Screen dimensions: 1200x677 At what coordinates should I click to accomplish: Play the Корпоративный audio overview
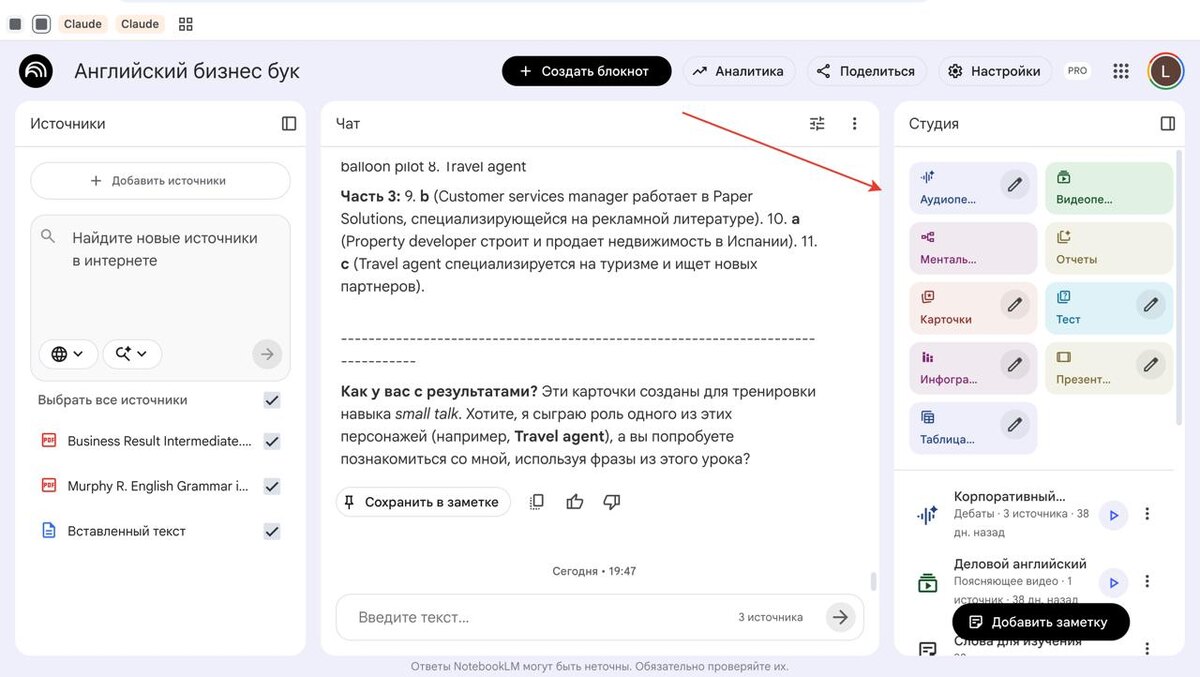[1113, 515]
